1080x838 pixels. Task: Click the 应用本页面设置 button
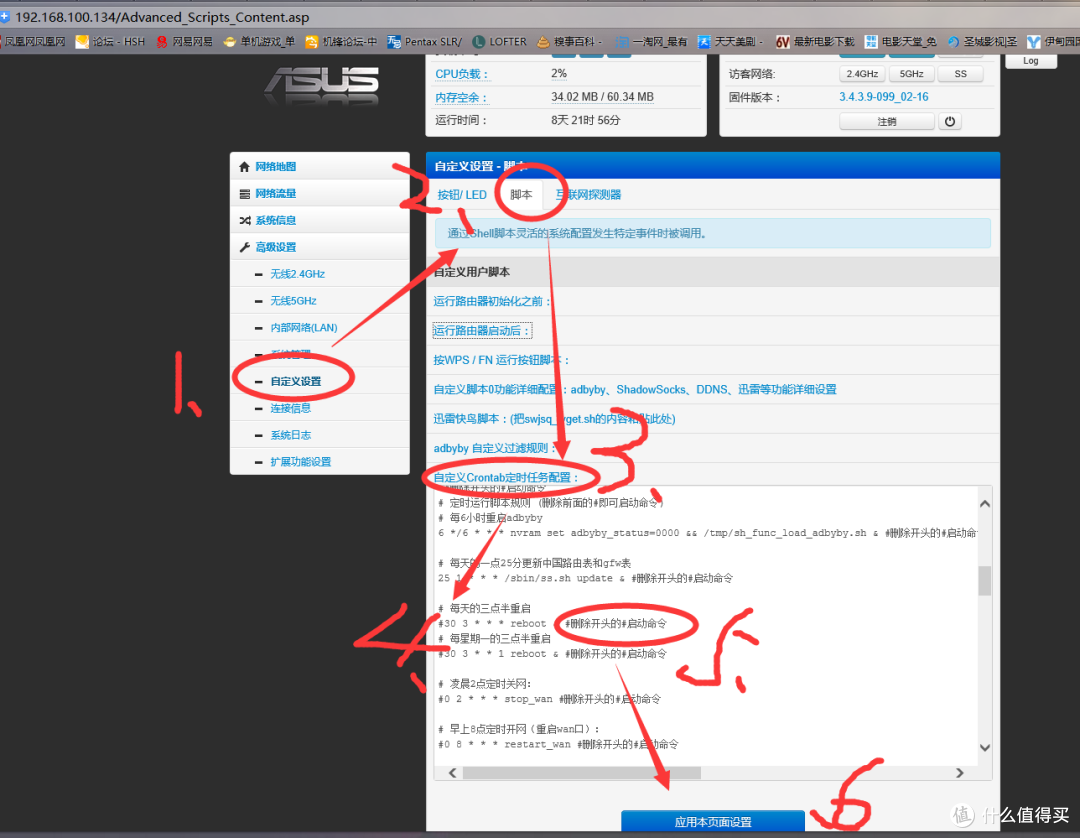[713, 821]
